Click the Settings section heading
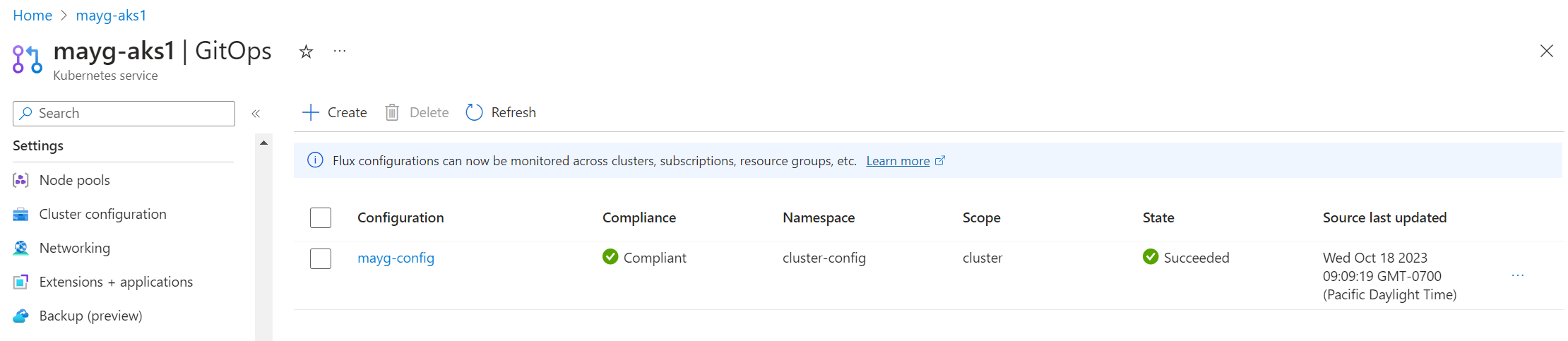 point(38,145)
